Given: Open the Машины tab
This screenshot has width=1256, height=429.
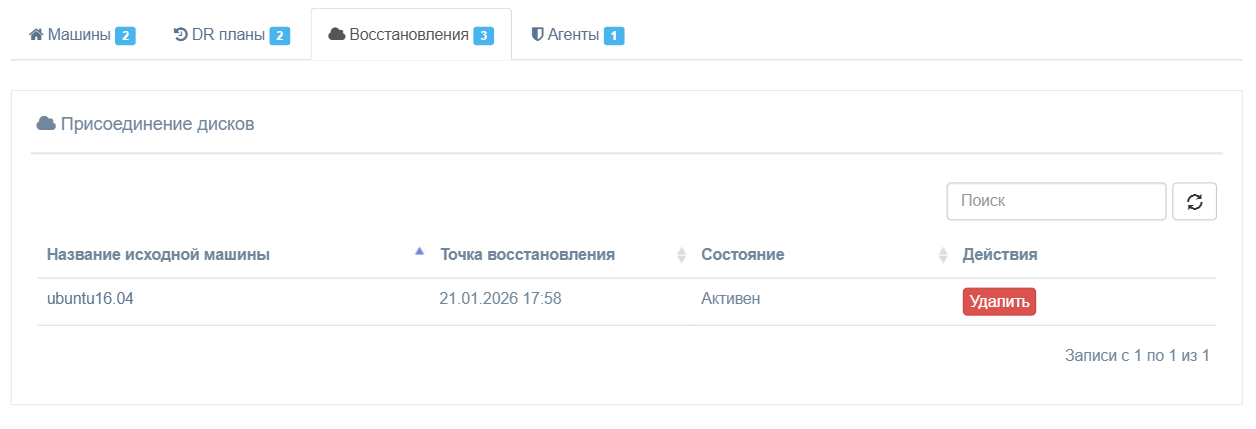Looking at the screenshot, I should tap(83, 35).
